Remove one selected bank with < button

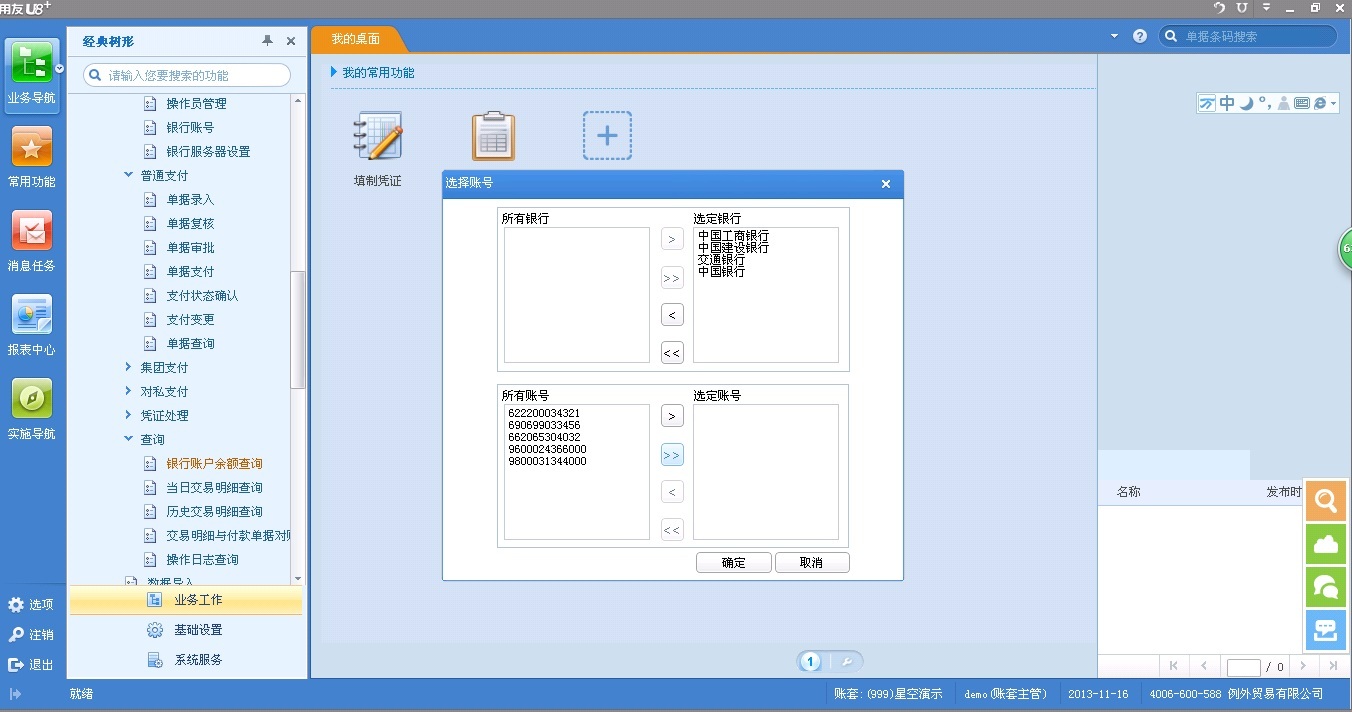click(x=672, y=315)
